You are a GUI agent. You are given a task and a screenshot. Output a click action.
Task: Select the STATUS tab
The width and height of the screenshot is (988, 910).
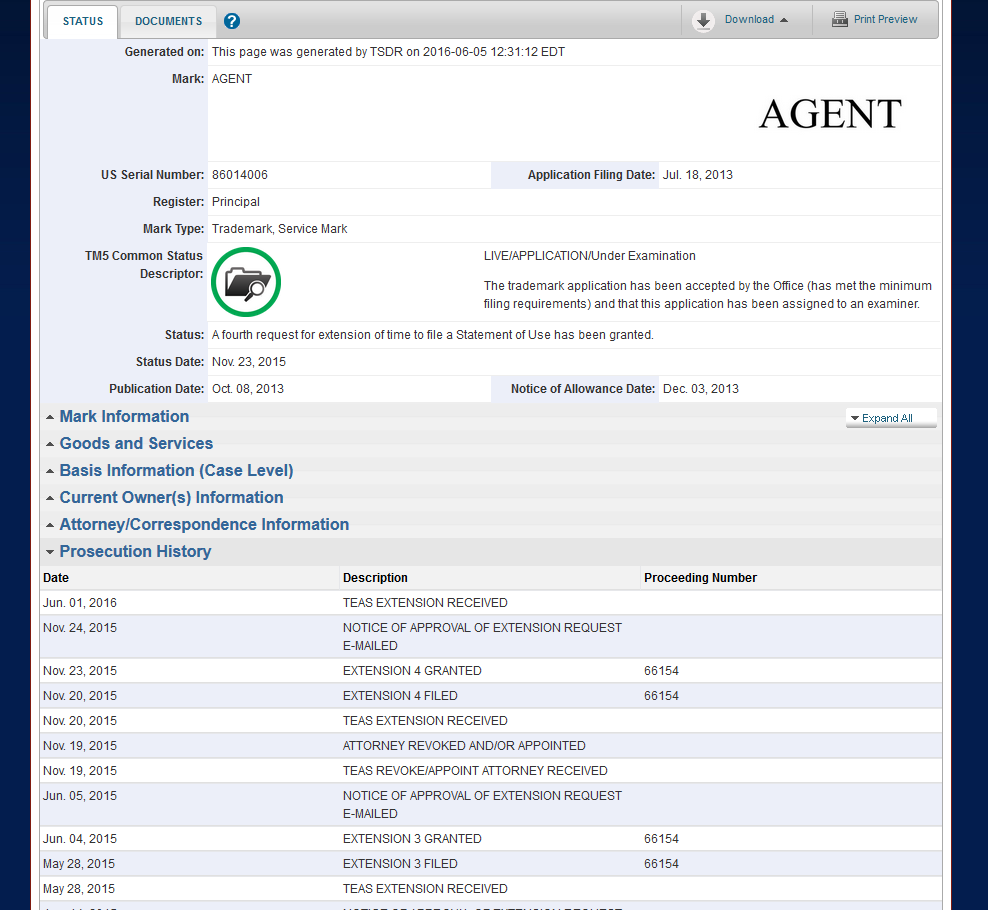coord(82,21)
